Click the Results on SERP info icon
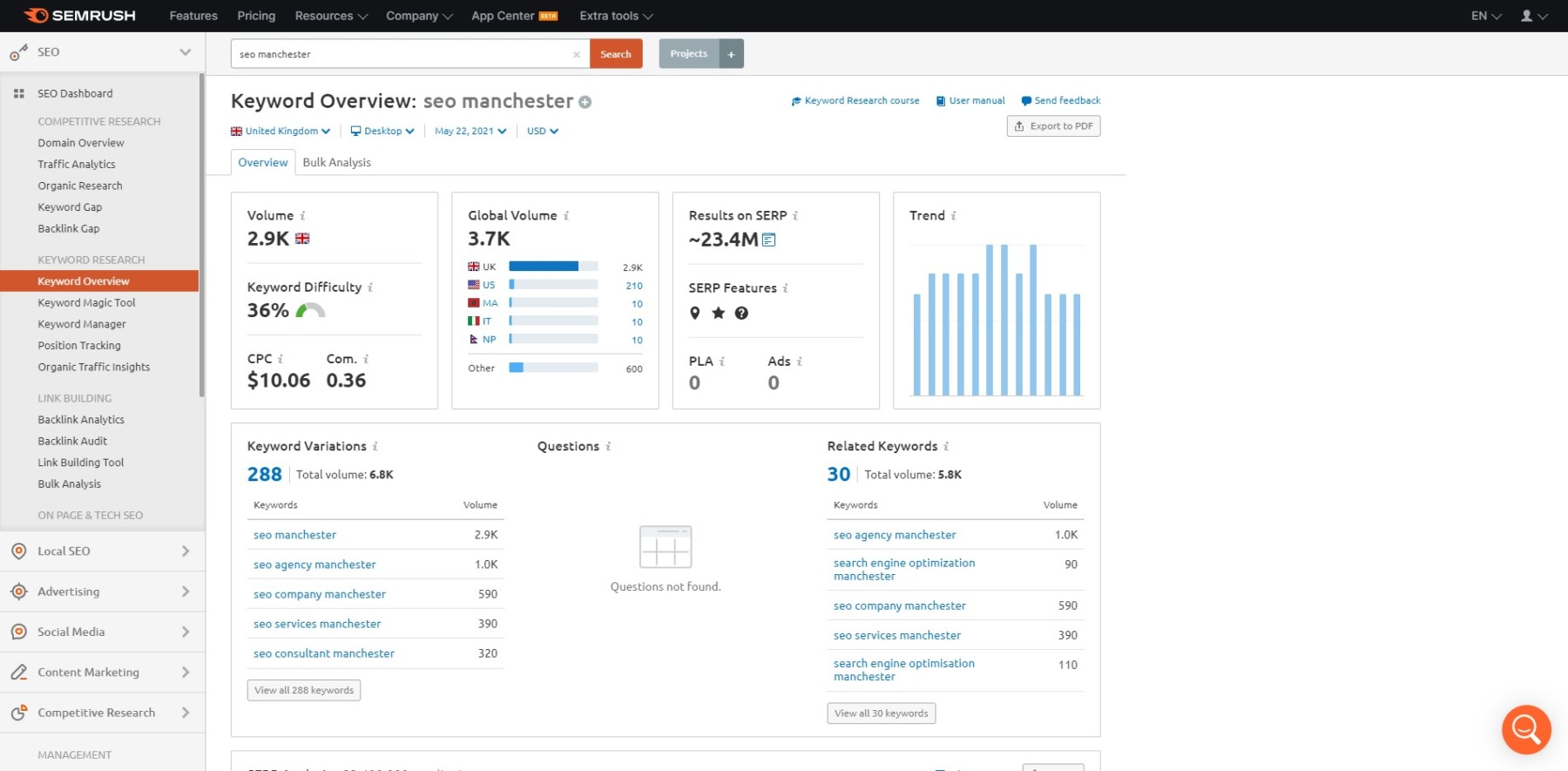Image resolution: width=1568 pixels, height=771 pixels. [x=794, y=215]
